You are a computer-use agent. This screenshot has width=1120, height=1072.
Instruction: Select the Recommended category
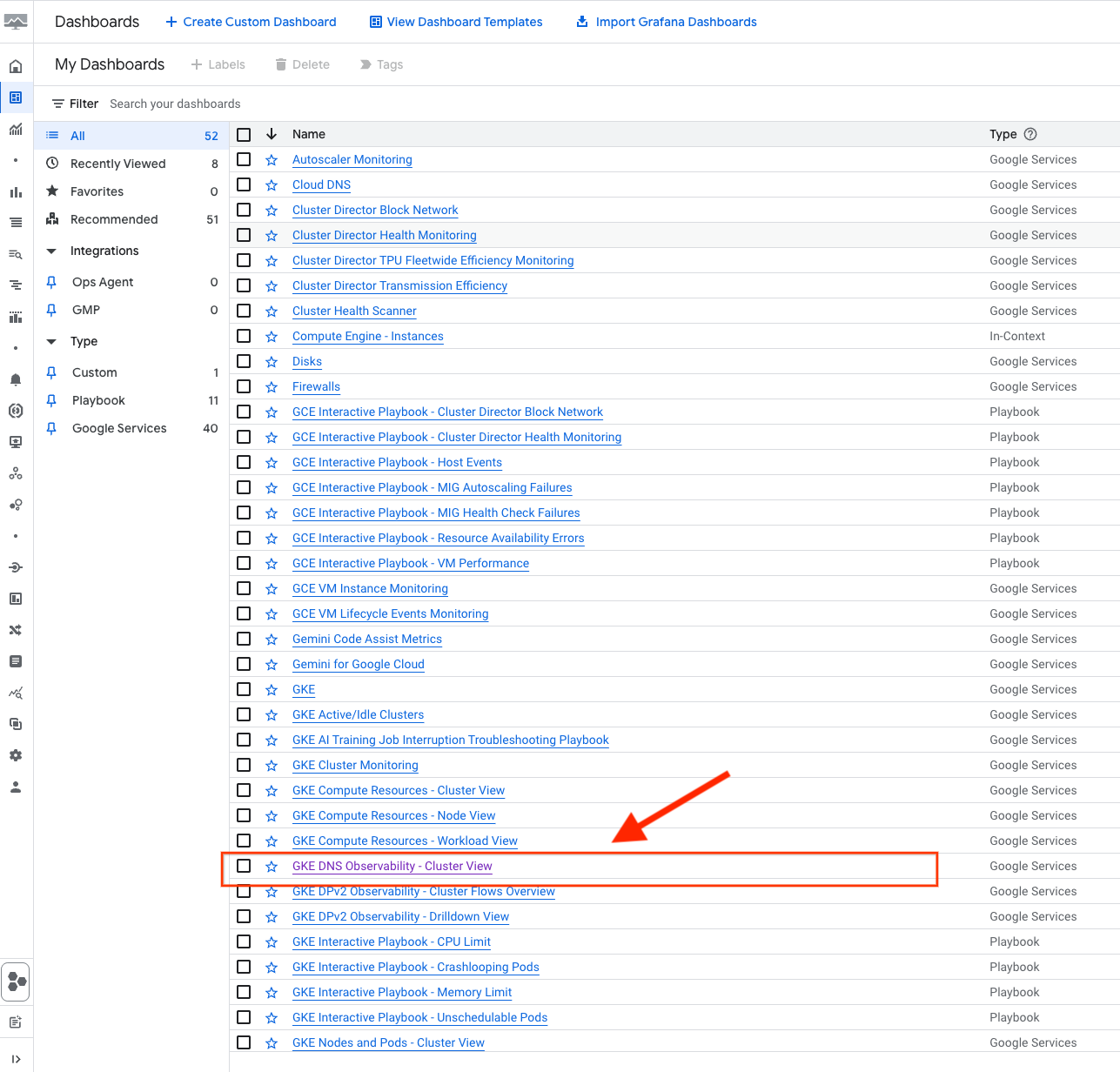click(x=131, y=219)
